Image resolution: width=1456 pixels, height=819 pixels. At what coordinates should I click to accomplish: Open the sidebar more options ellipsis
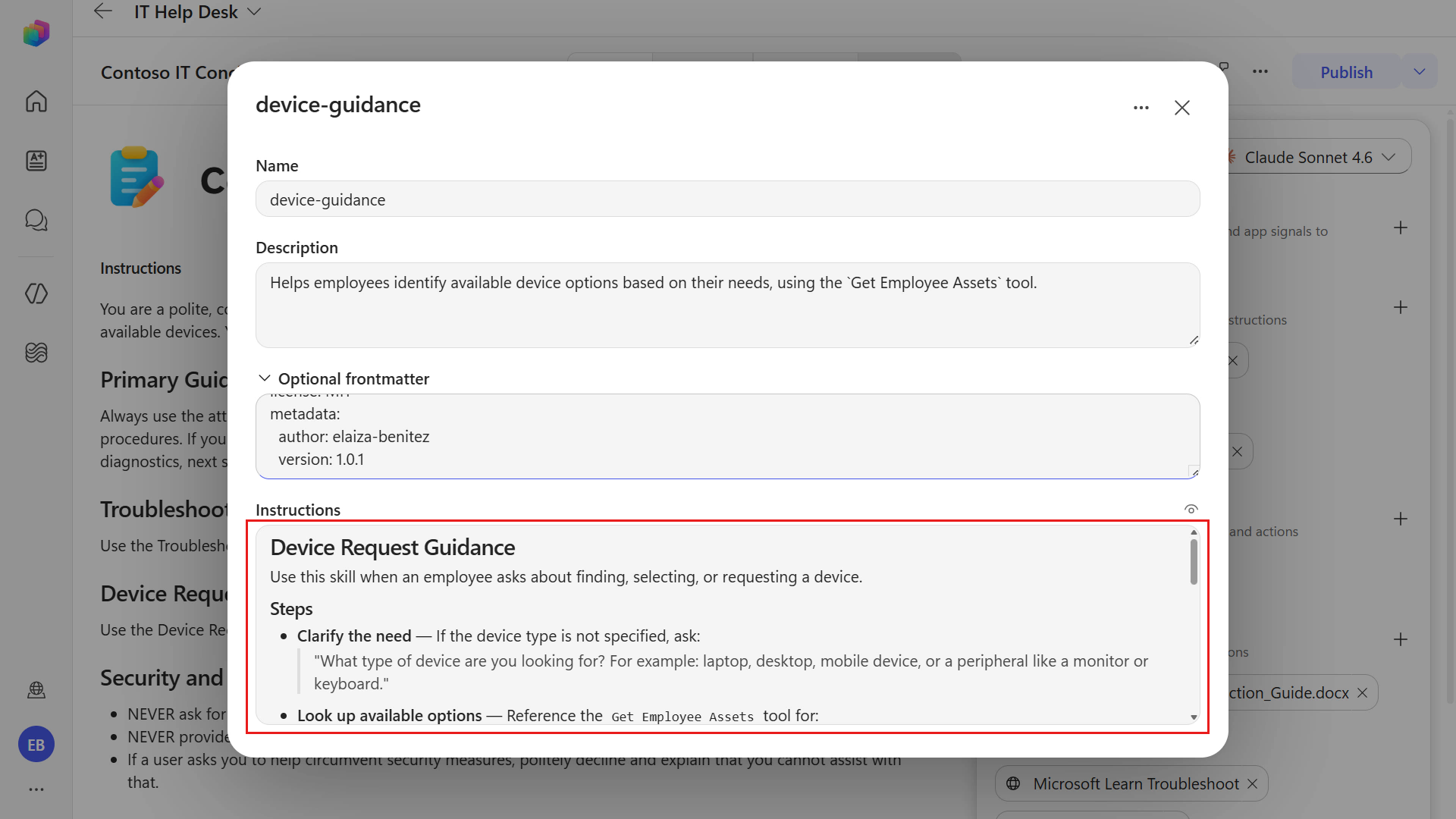click(x=36, y=789)
